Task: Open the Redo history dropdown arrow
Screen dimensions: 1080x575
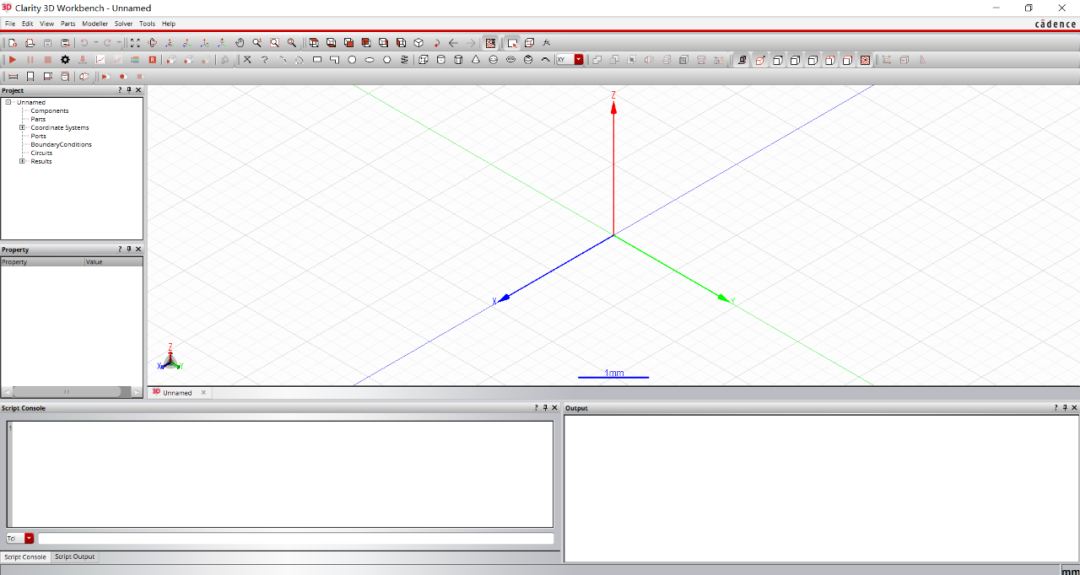Action: (x=118, y=43)
